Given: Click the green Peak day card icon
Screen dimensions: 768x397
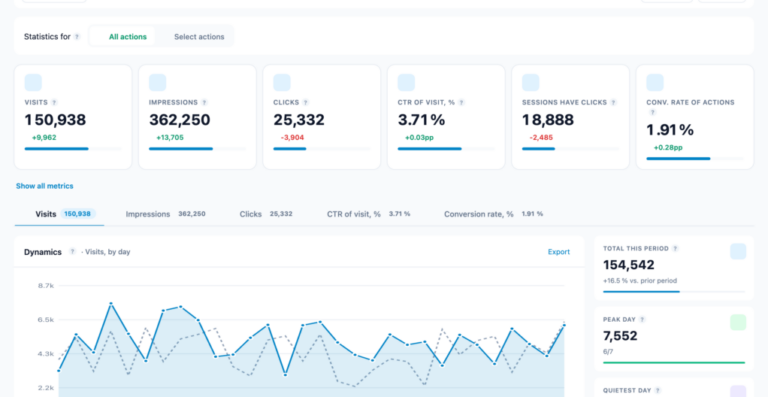Looking at the screenshot, I should tap(738, 323).
